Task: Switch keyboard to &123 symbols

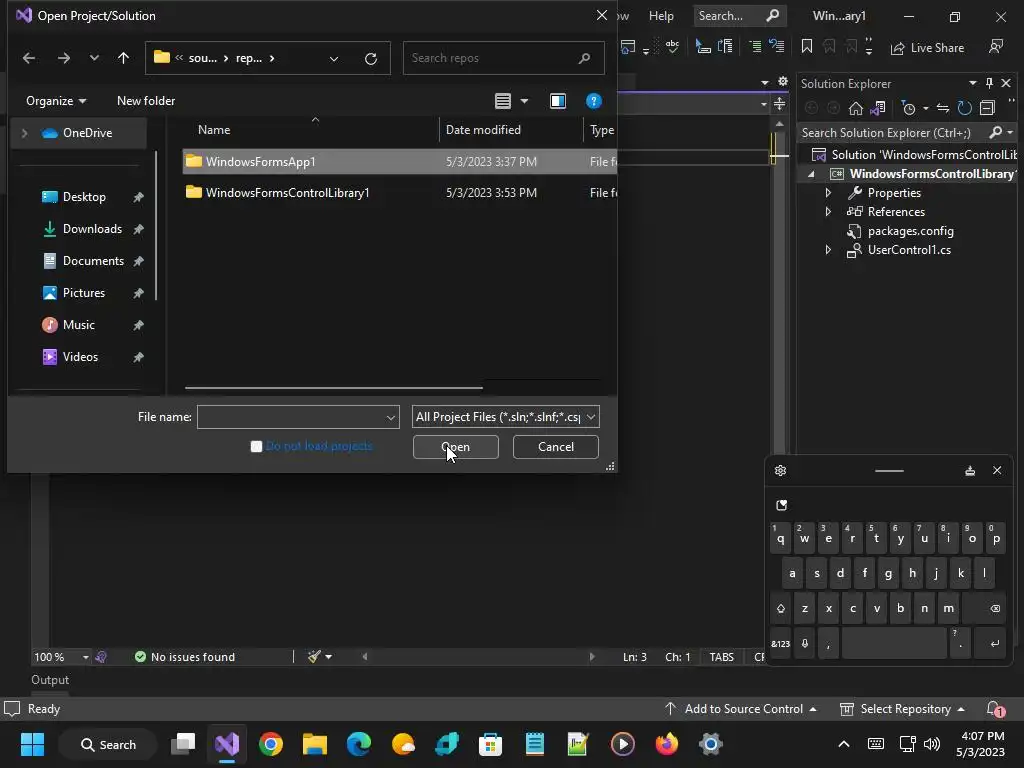Action: [780, 644]
